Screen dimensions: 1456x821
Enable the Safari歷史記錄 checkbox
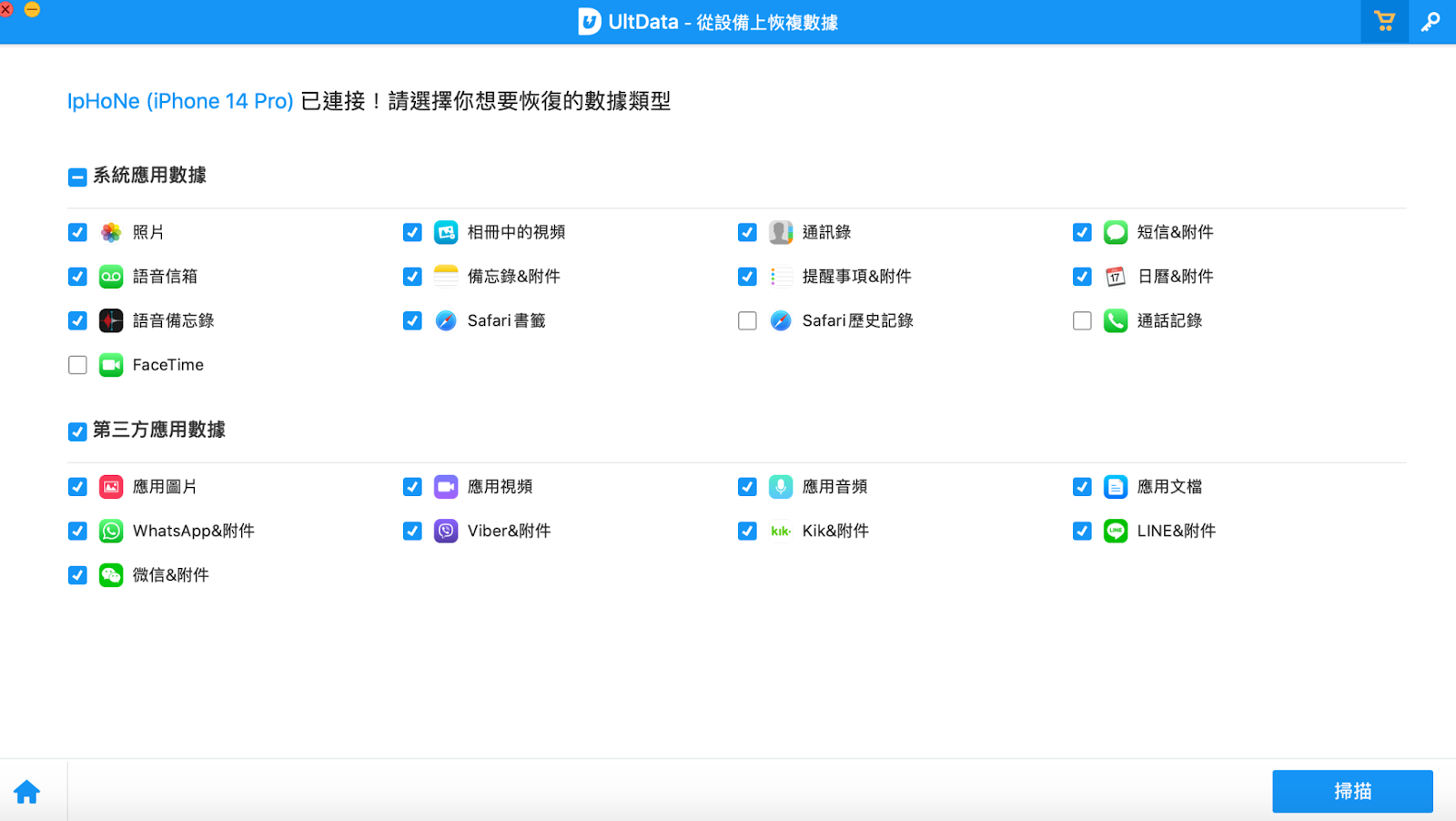(x=747, y=320)
